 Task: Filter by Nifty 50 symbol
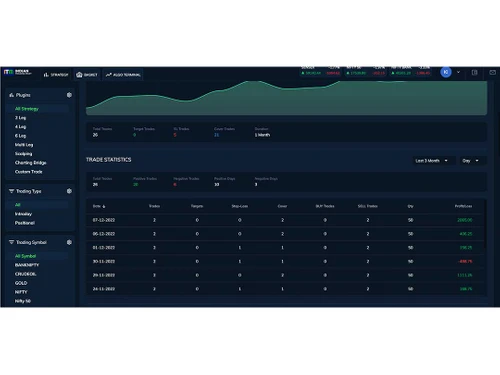[x=23, y=301]
